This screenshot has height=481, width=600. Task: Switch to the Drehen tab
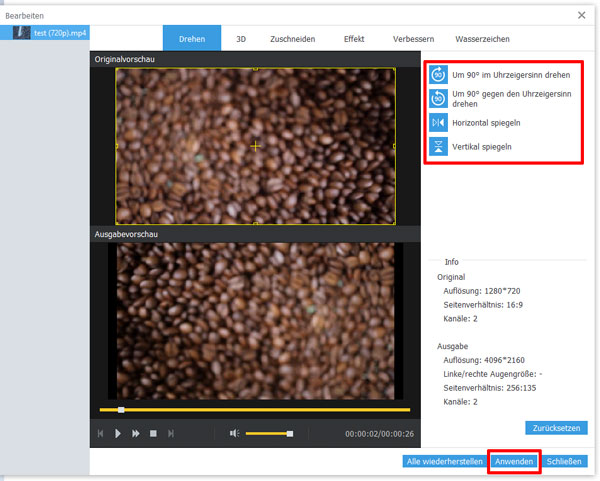192,38
